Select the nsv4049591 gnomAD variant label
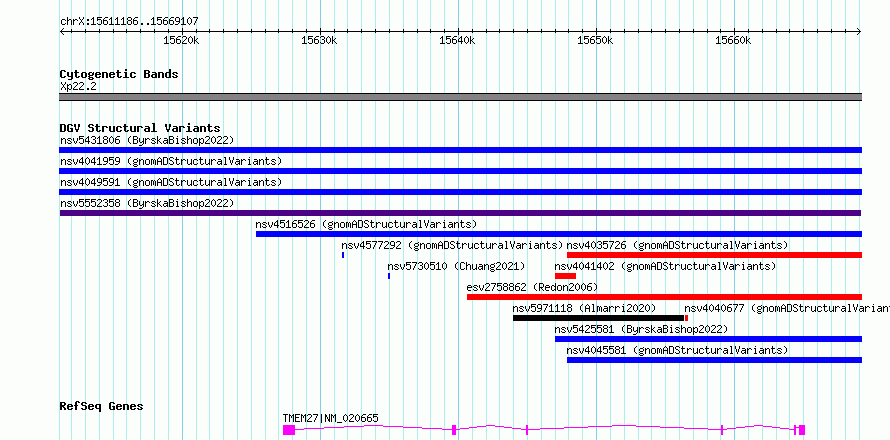 (x=171, y=182)
